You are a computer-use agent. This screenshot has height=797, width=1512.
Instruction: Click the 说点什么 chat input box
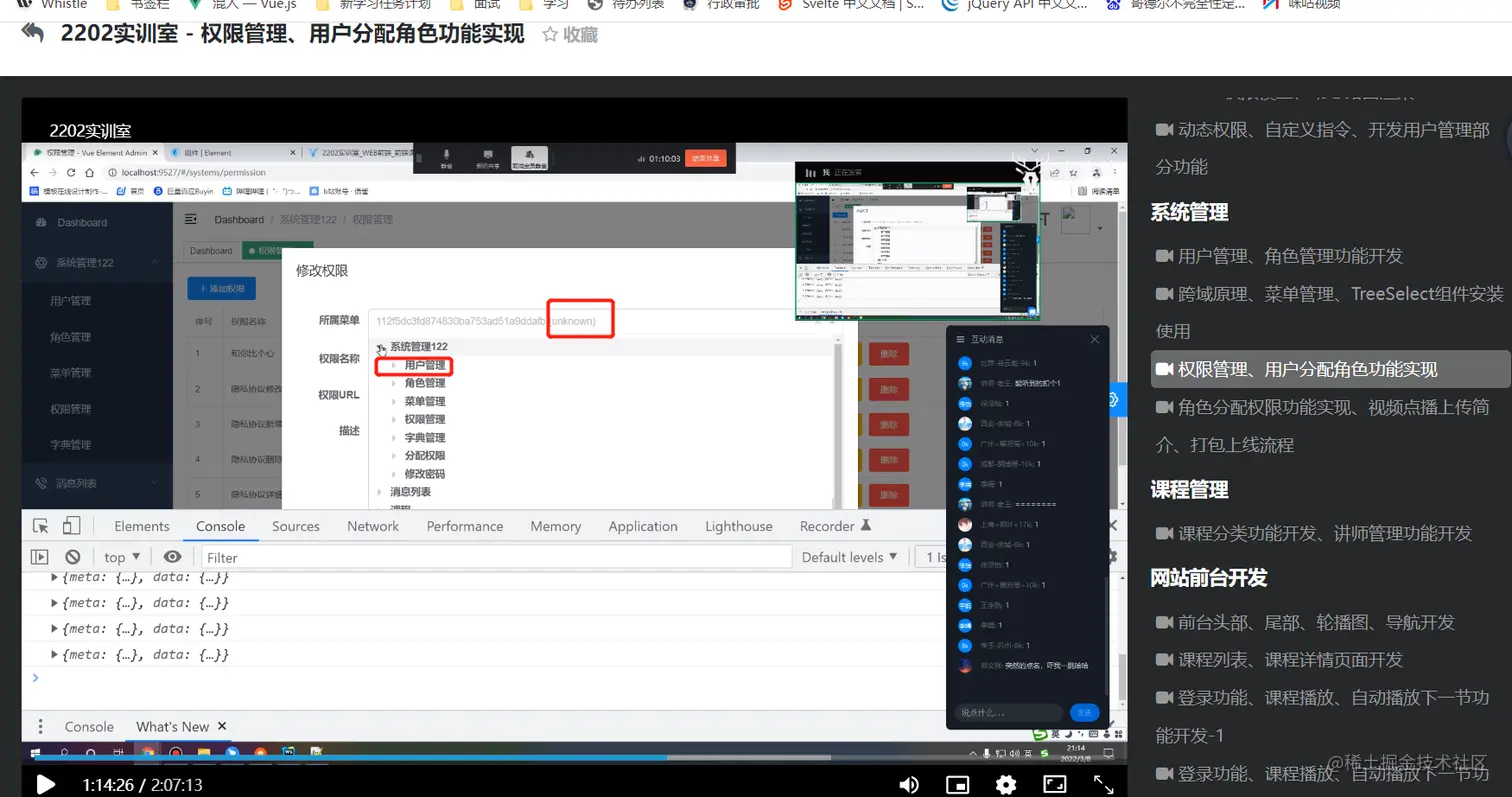(1009, 713)
